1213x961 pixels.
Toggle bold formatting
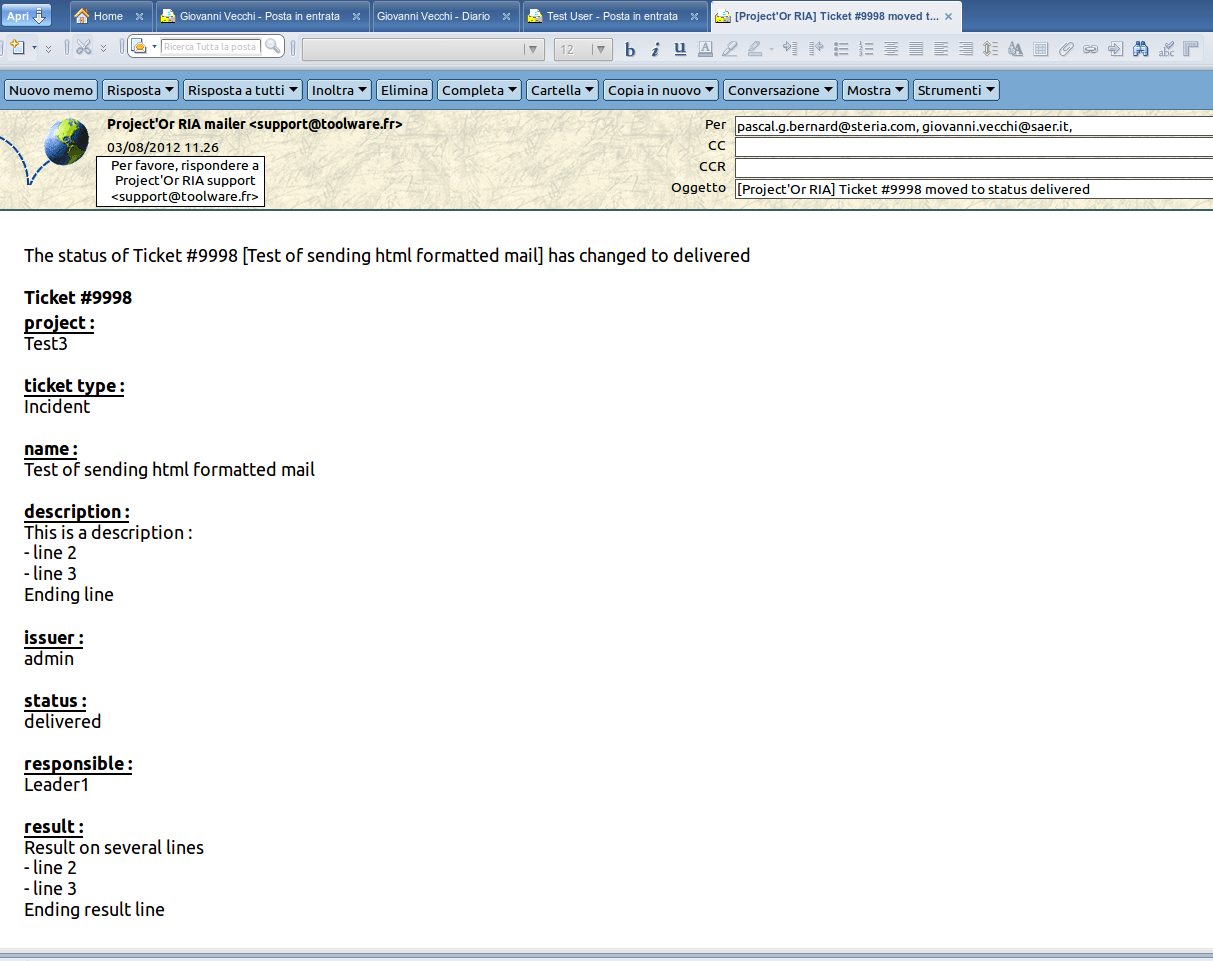[x=630, y=49]
